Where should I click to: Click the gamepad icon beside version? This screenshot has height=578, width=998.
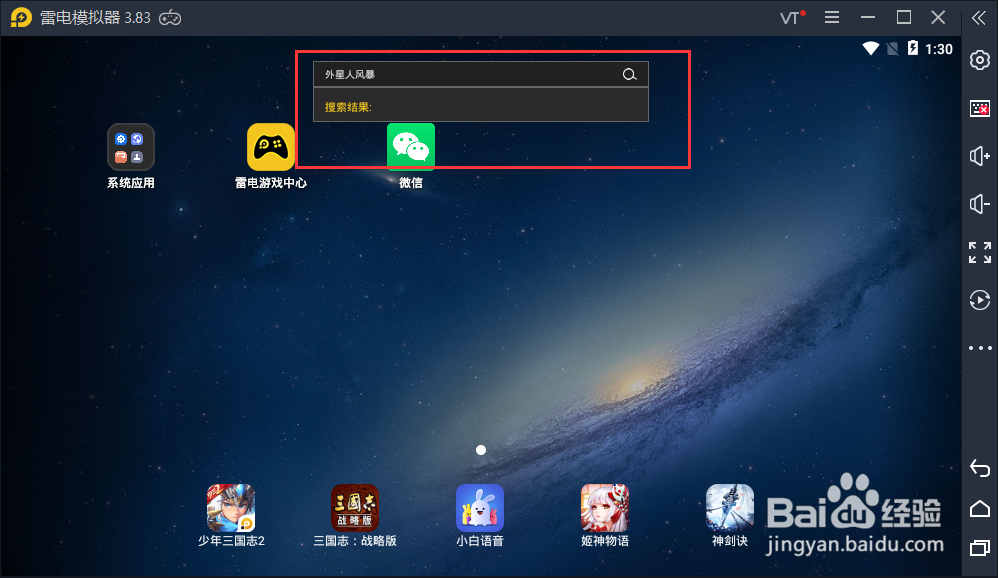[x=170, y=18]
